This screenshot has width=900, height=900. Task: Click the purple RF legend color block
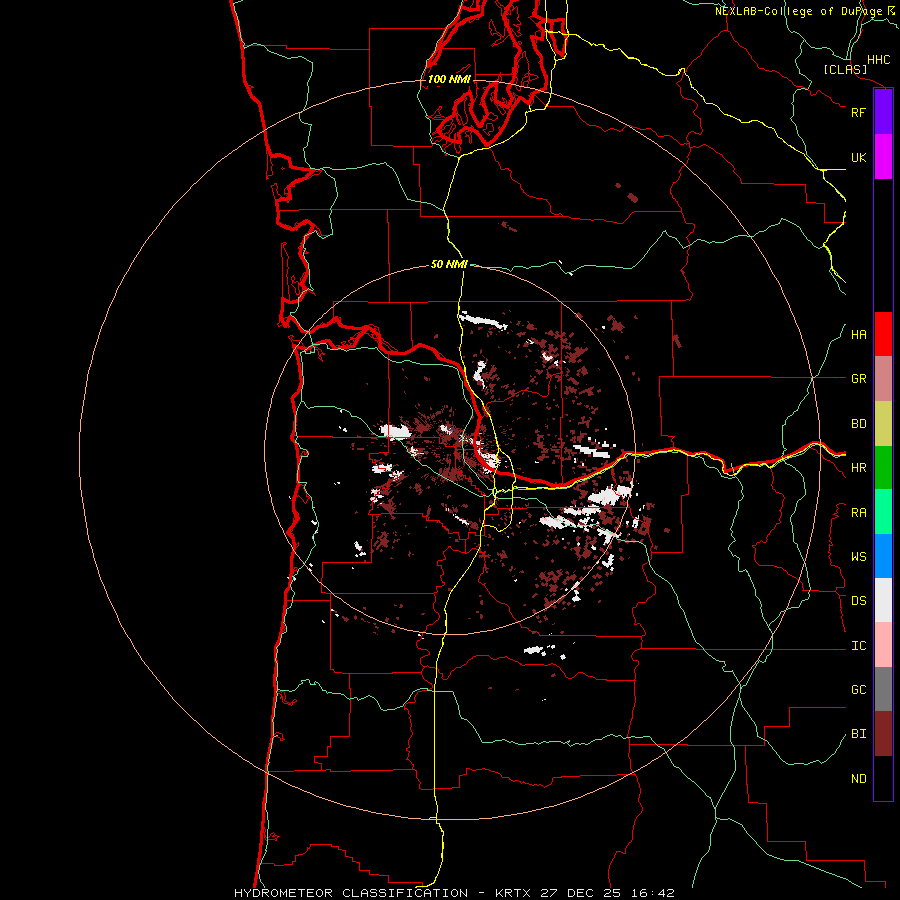883,112
